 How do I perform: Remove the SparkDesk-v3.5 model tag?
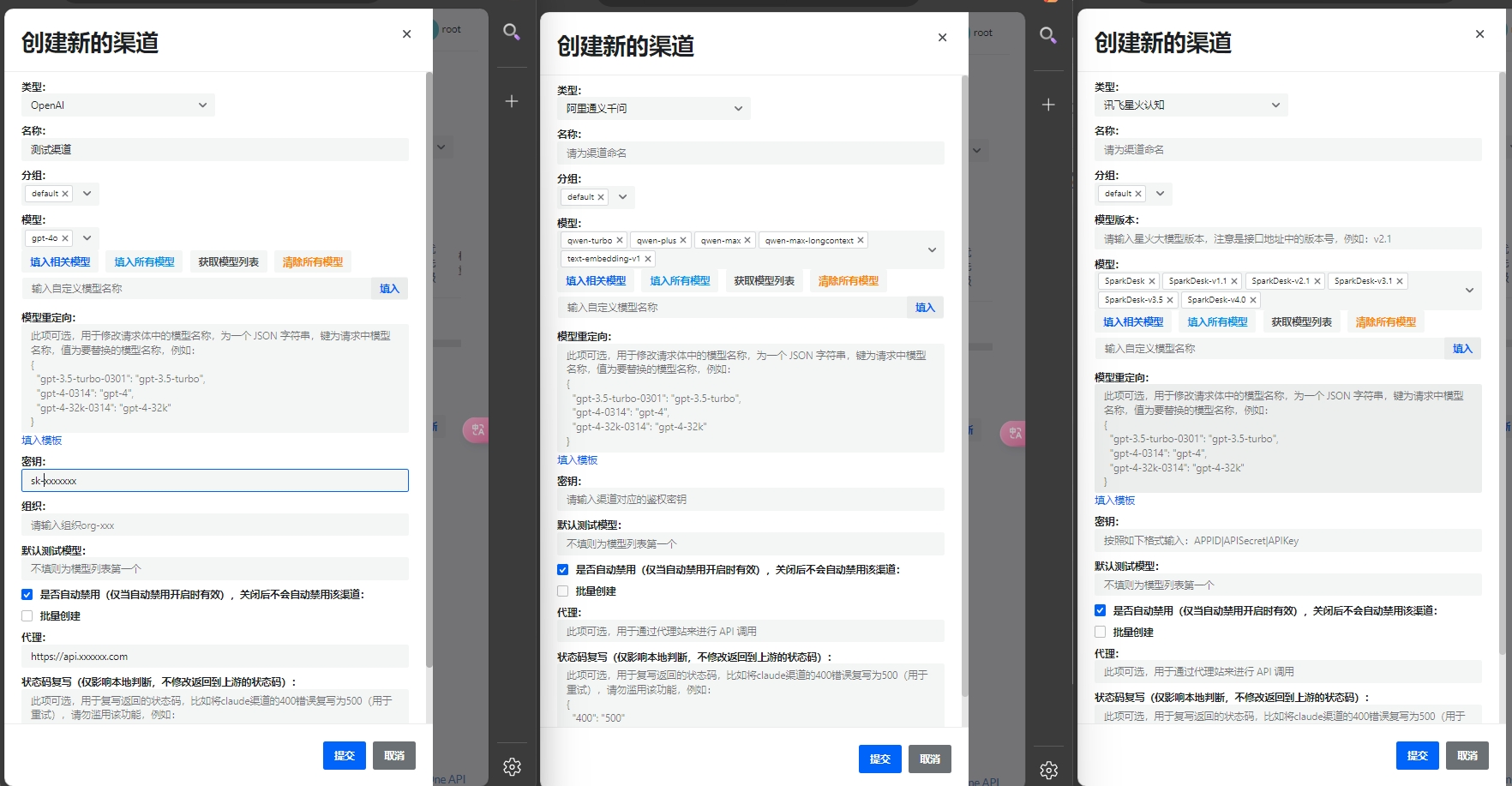[x=1170, y=300]
